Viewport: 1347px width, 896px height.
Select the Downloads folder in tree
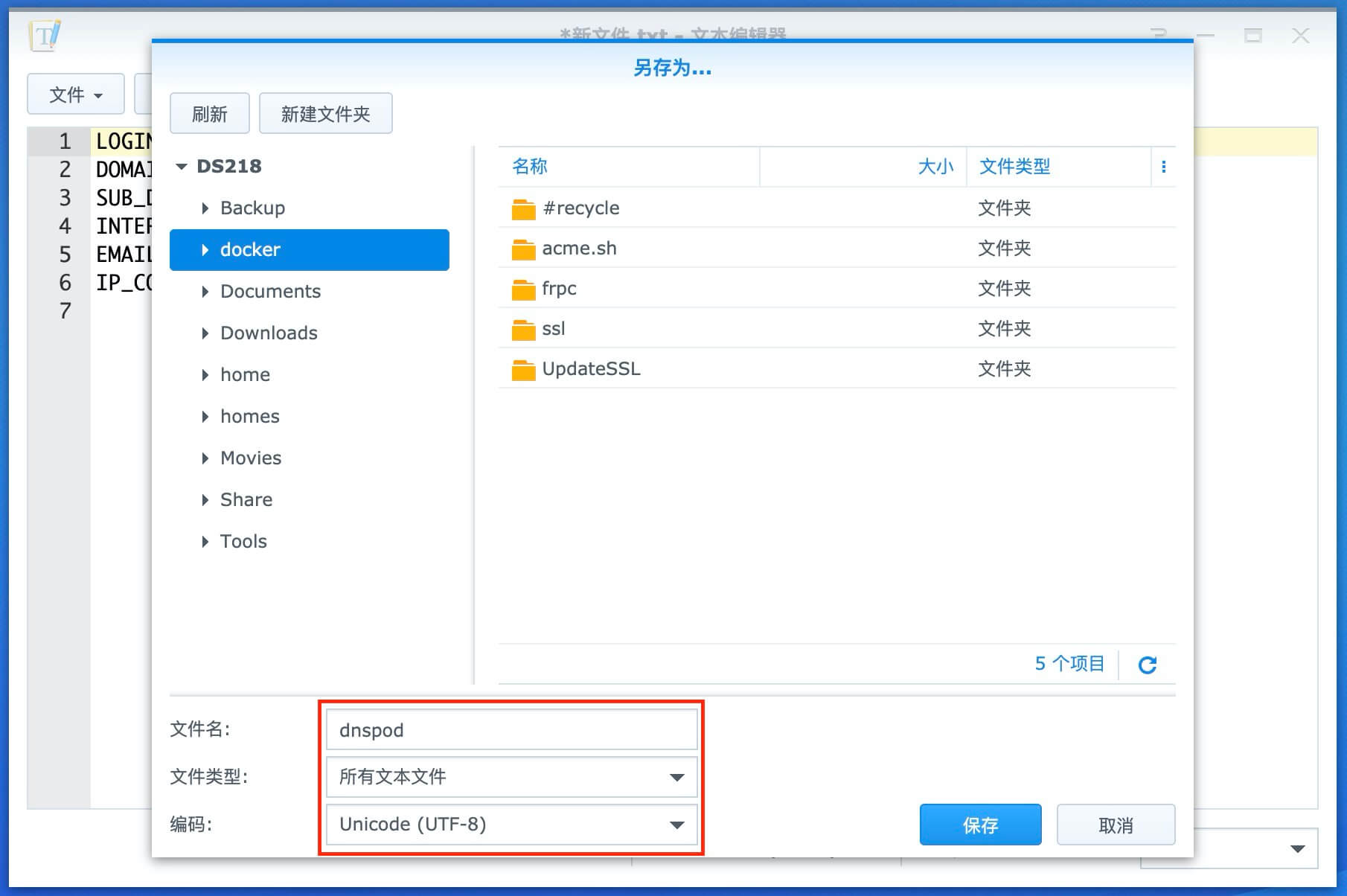(x=269, y=333)
